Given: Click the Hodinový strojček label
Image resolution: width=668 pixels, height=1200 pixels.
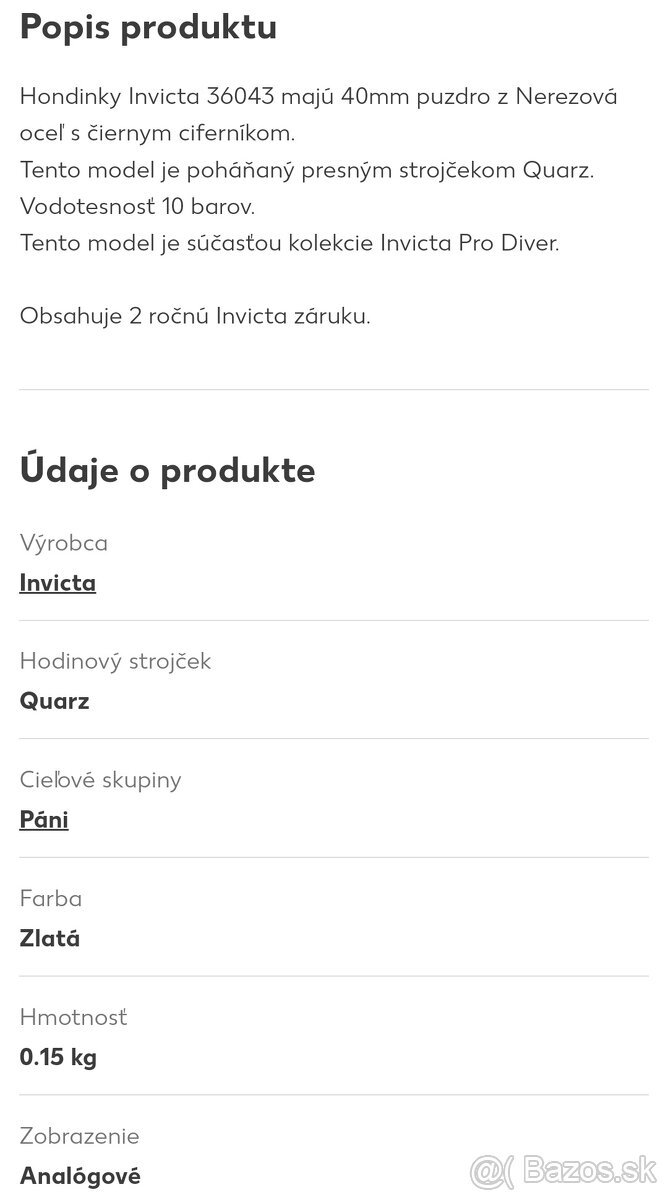Looking at the screenshot, I should click(x=115, y=661).
